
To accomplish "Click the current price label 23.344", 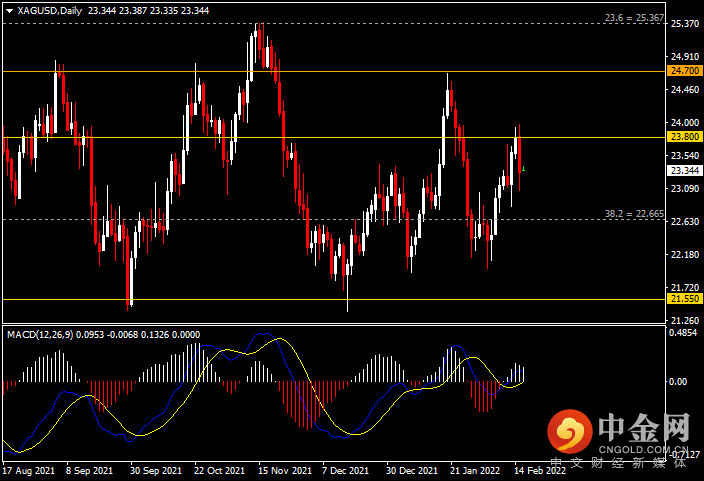I will (684, 171).
